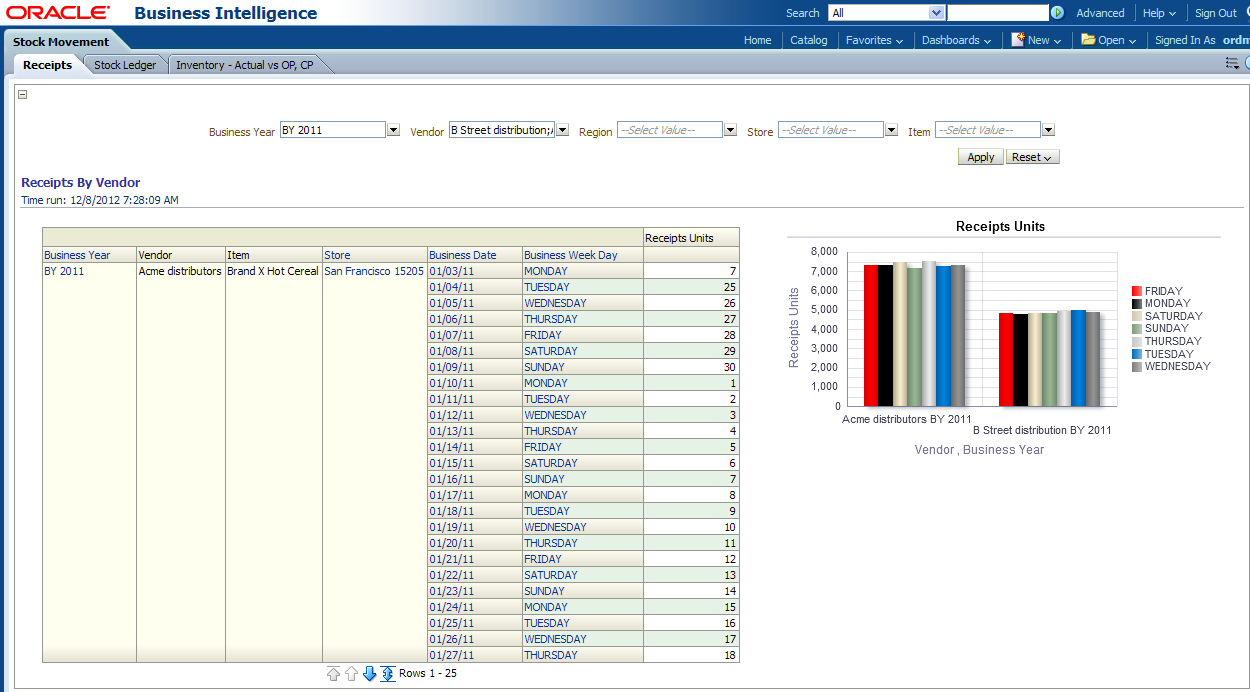Click the San Francisco 15205 store link
The height and width of the screenshot is (692, 1250).
373,271
